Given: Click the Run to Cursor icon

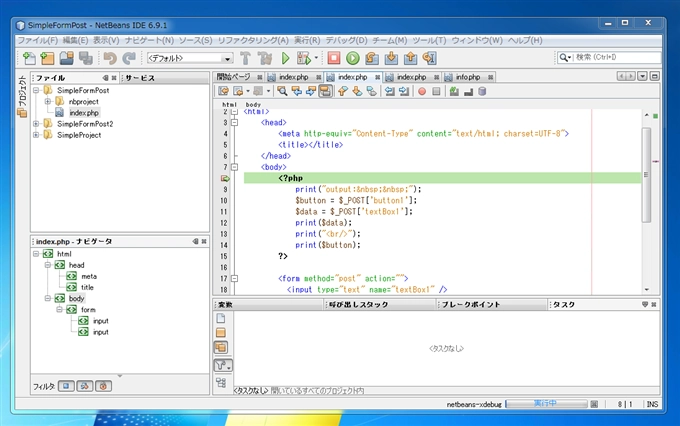Looking at the screenshot, I should click(x=429, y=58).
